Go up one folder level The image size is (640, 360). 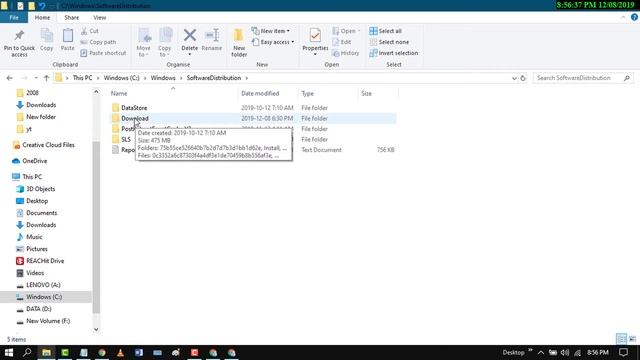click(x=46, y=78)
